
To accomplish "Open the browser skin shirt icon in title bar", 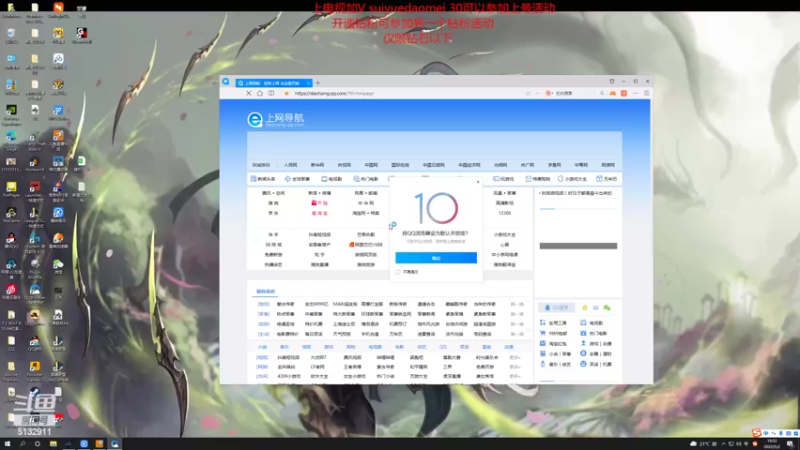I will [612, 81].
